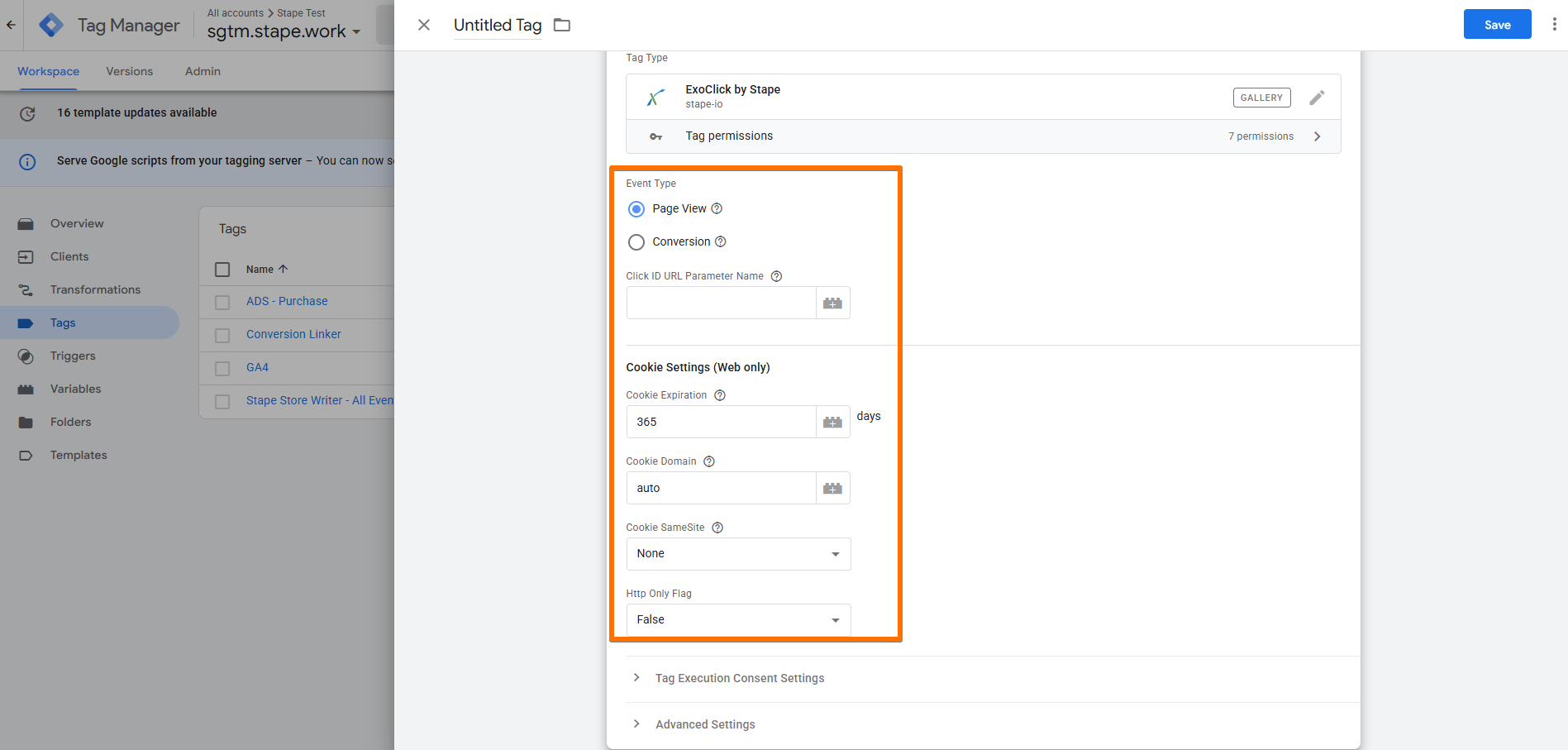Click the All accounts breadcrumb link
This screenshot has height=750, width=1568.
pos(236,13)
